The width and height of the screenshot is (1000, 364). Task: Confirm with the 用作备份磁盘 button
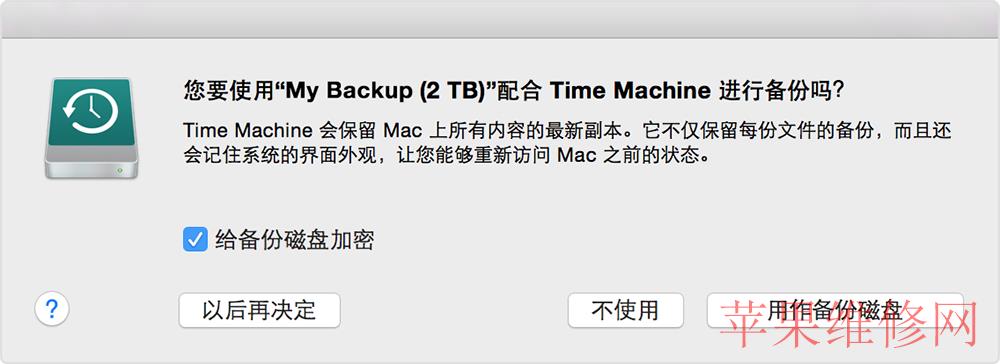click(x=835, y=310)
